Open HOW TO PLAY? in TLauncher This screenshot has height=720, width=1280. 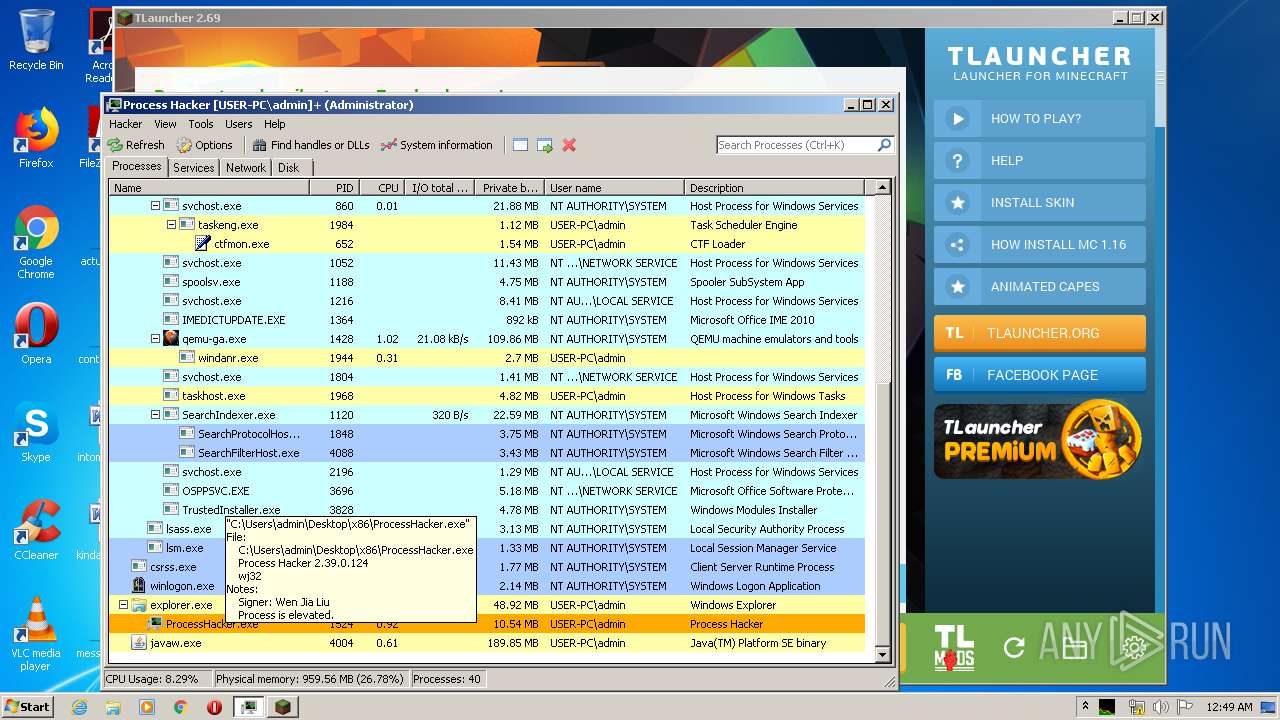[1040, 118]
